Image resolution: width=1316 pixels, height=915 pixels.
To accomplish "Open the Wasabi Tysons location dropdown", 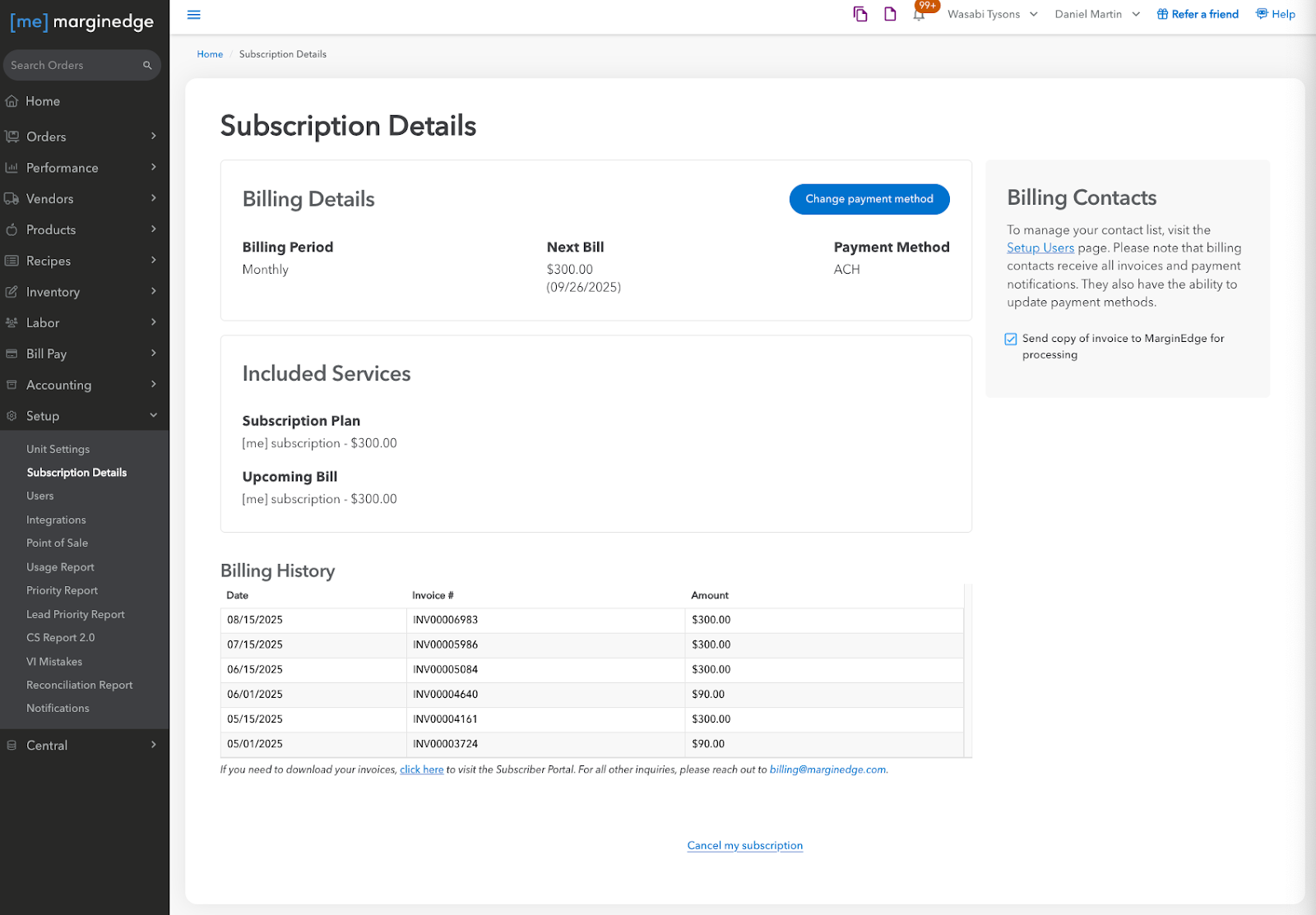I will 992,14.
